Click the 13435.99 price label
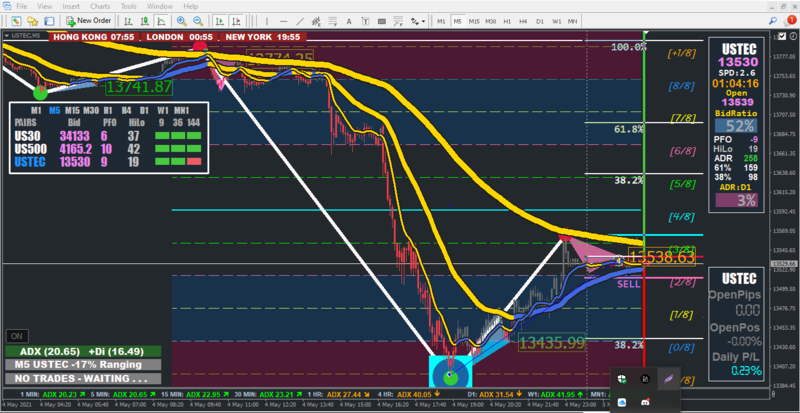 click(552, 343)
